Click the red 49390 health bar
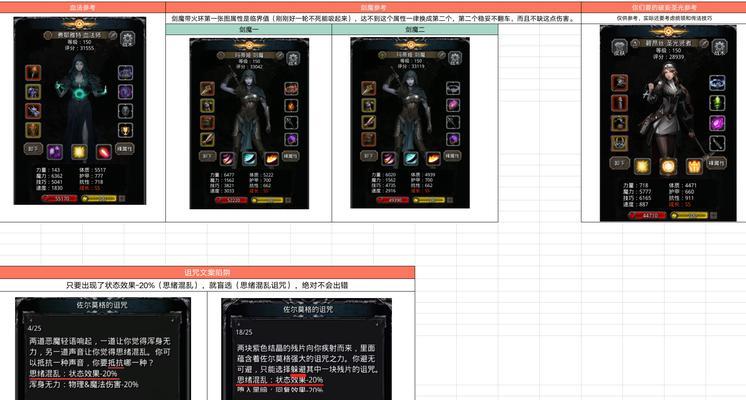746x400 pixels. click(x=393, y=200)
